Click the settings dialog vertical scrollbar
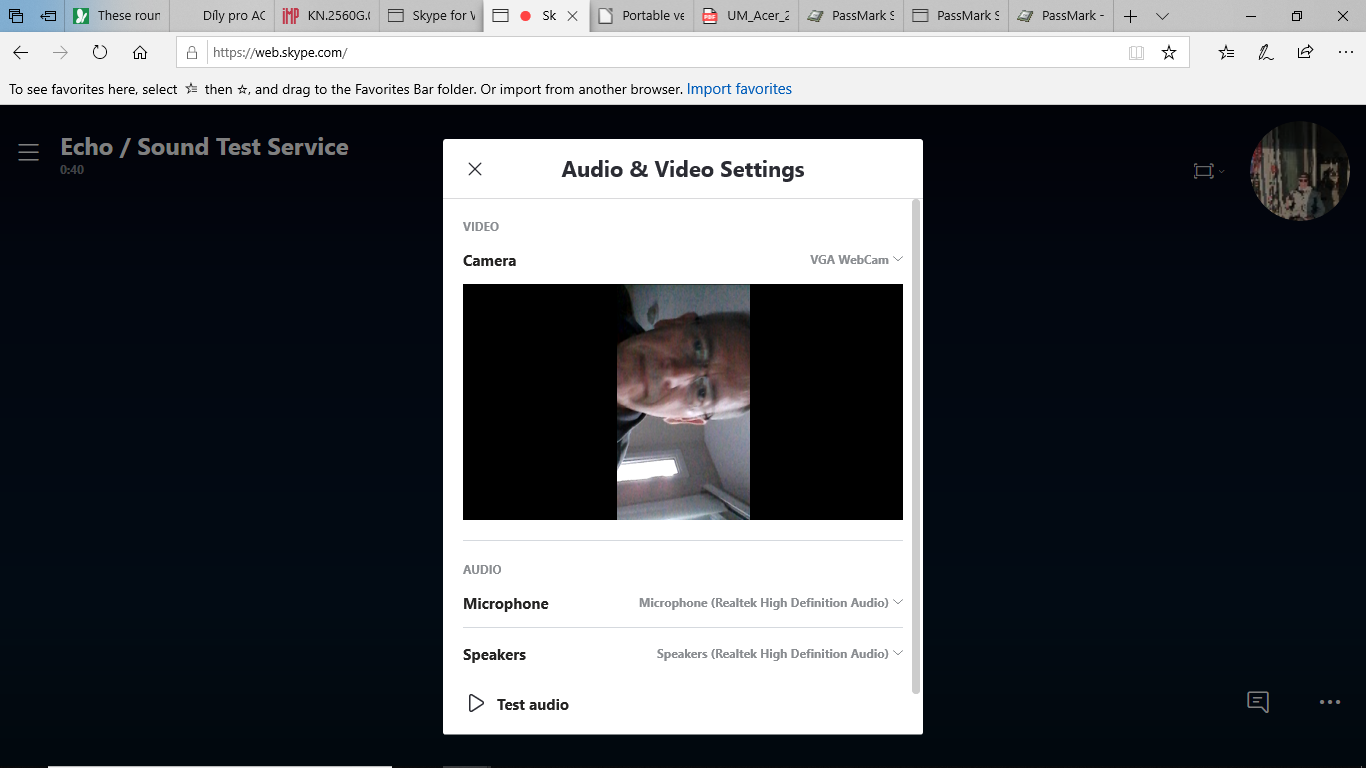 click(916, 447)
